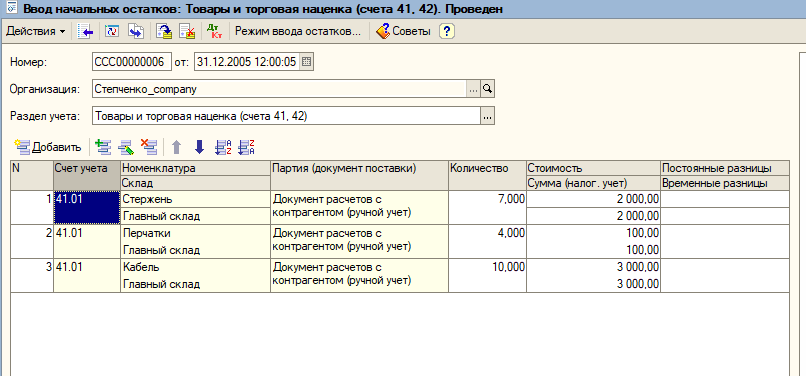Select the lower 3 000,00 tax sum cell
The height and width of the screenshot is (376, 806).
(x=593, y=284)
